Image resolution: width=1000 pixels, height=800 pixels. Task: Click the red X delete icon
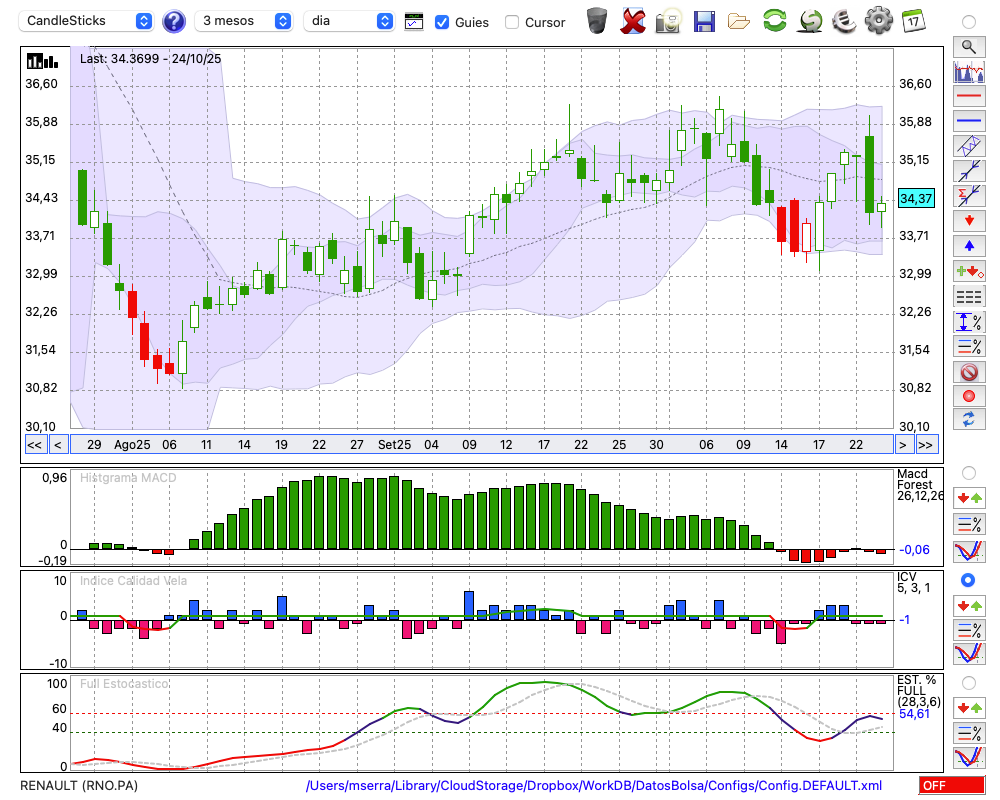[x=632, y=20]
